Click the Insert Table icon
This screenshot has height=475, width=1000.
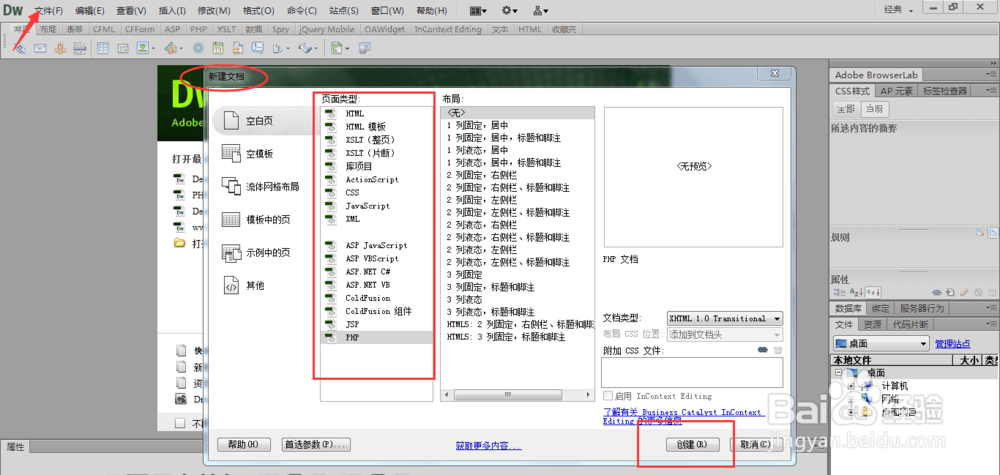[x=103, y=48]
